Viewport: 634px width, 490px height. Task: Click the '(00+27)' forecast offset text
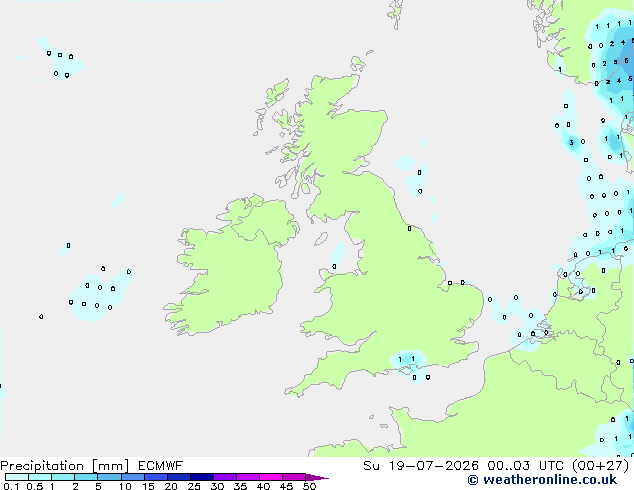click(601, 466)
